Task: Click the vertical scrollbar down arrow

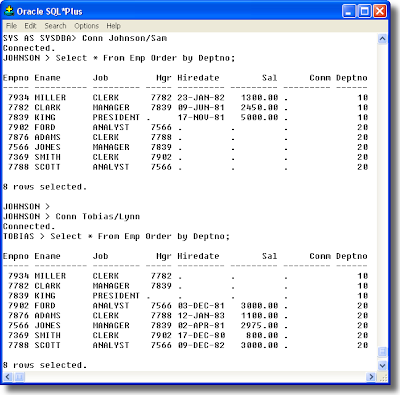Action: point(382,365)
